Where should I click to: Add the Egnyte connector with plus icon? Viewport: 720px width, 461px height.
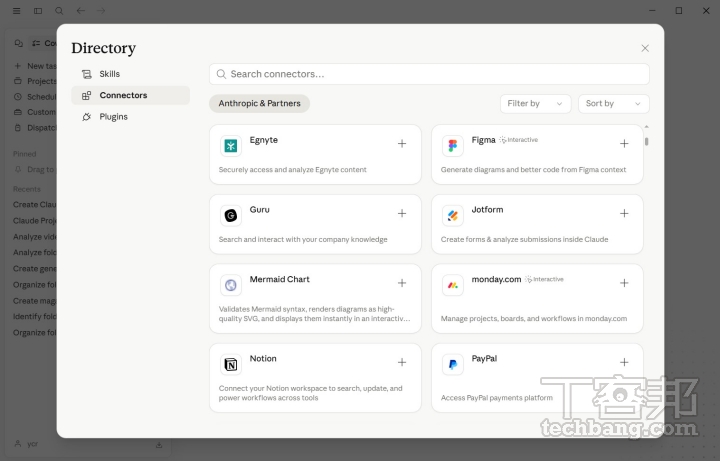click(x=402, y=144)
